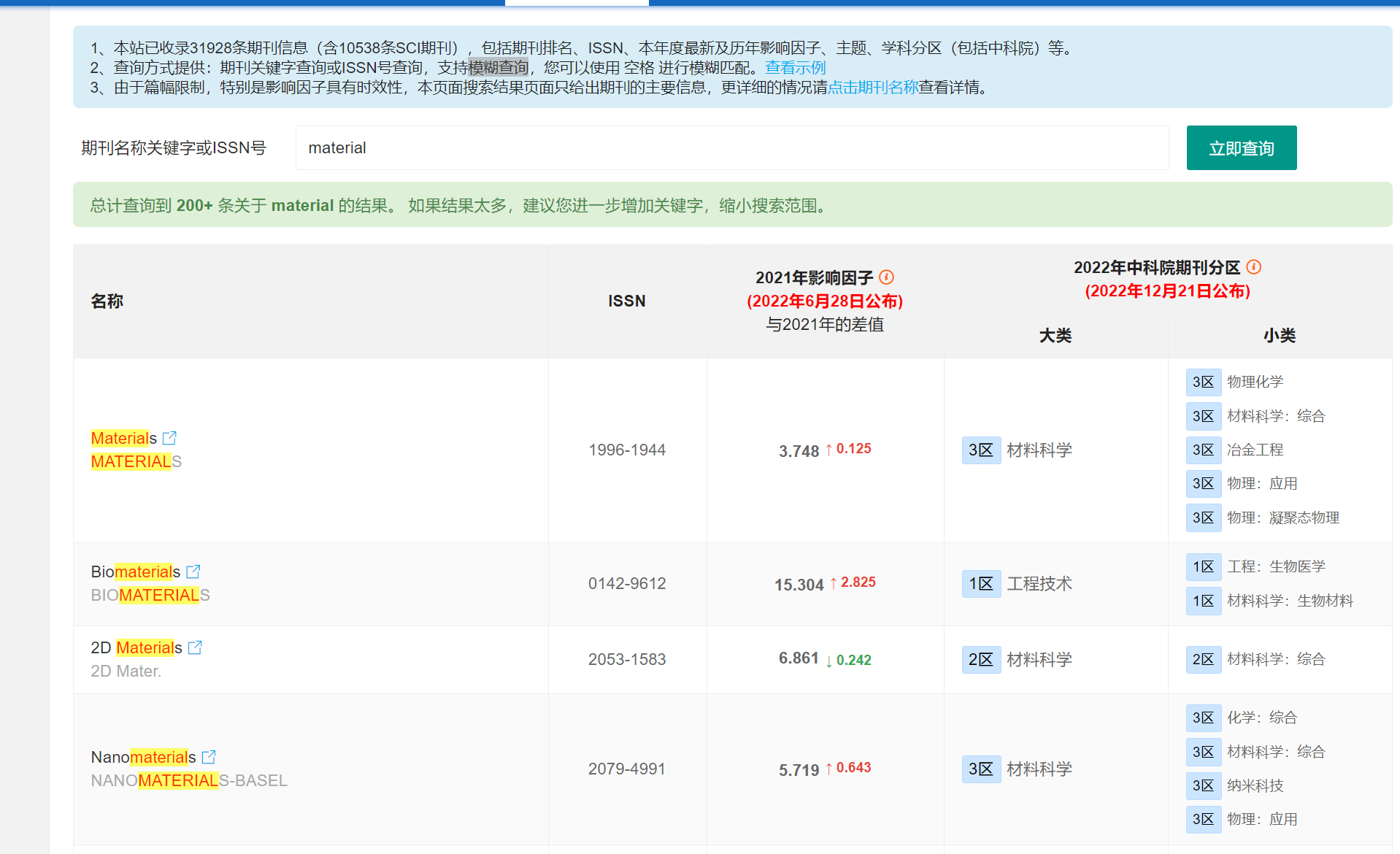Viewport: 1400px width, 854px height.
Task: Open external link icon next to Materials
Action: [169, 438]
